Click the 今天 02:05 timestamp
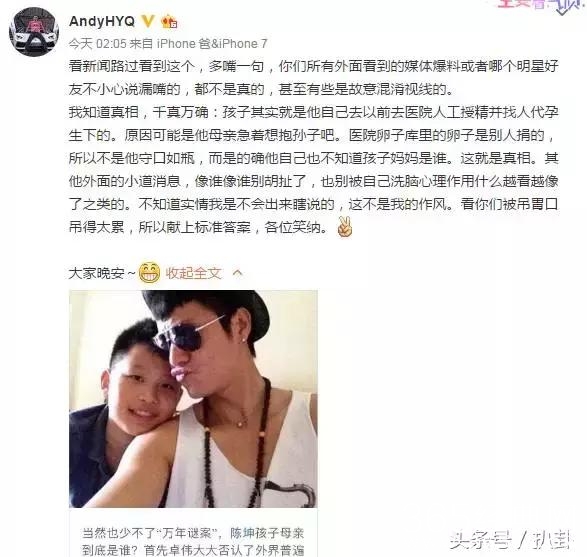587x557 pixels. [x=98, y=44]
